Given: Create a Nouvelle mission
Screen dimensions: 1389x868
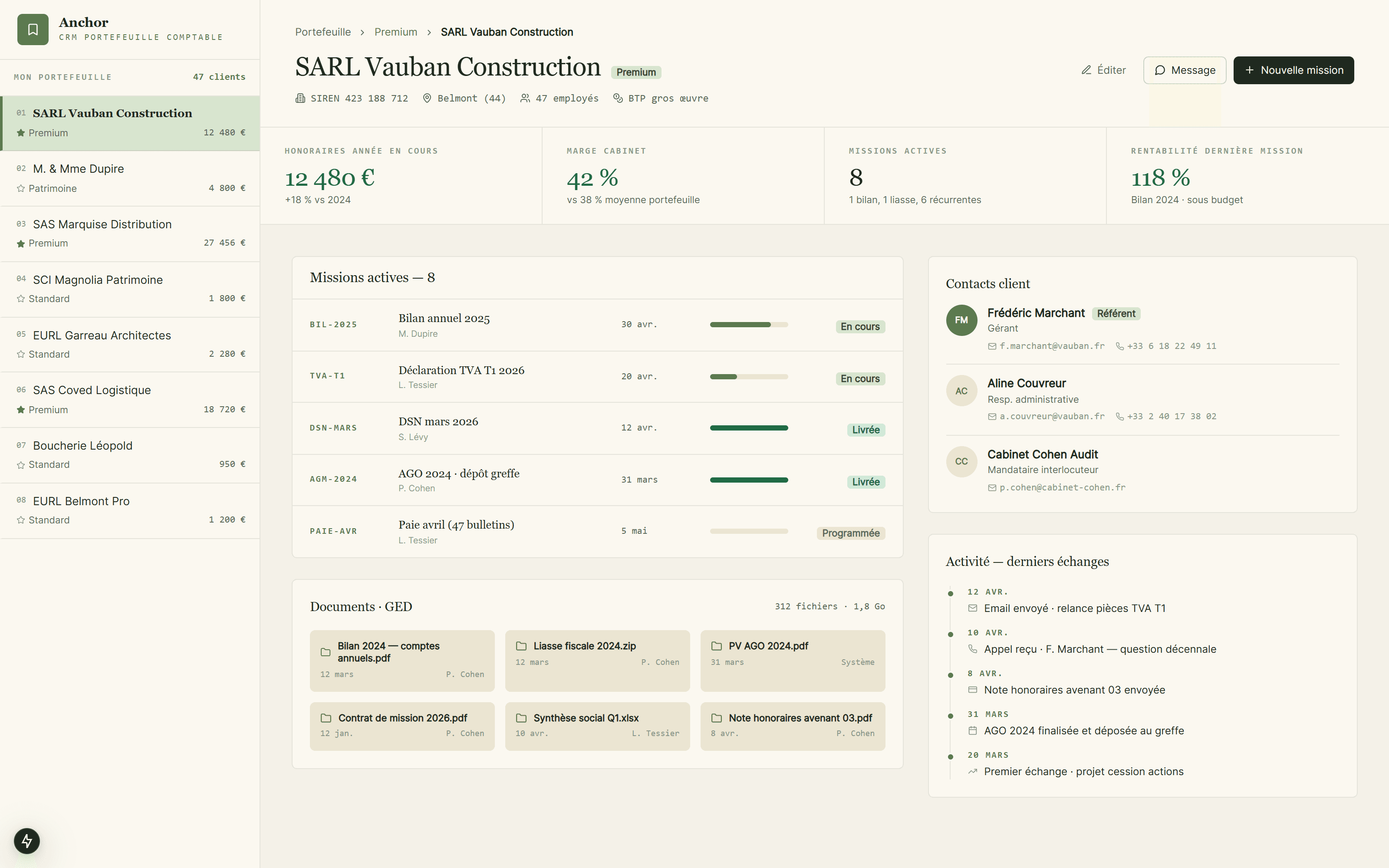Looking at the screenshot, I should 1294,70.
